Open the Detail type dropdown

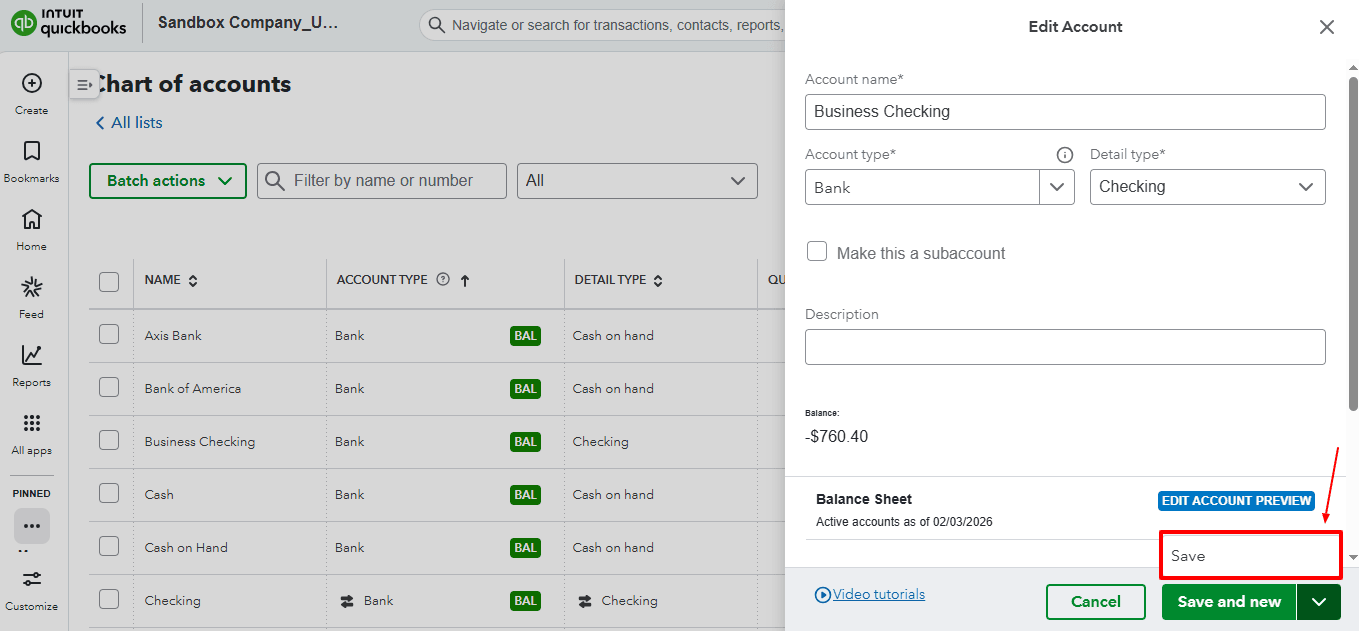tap(1207, 187)
